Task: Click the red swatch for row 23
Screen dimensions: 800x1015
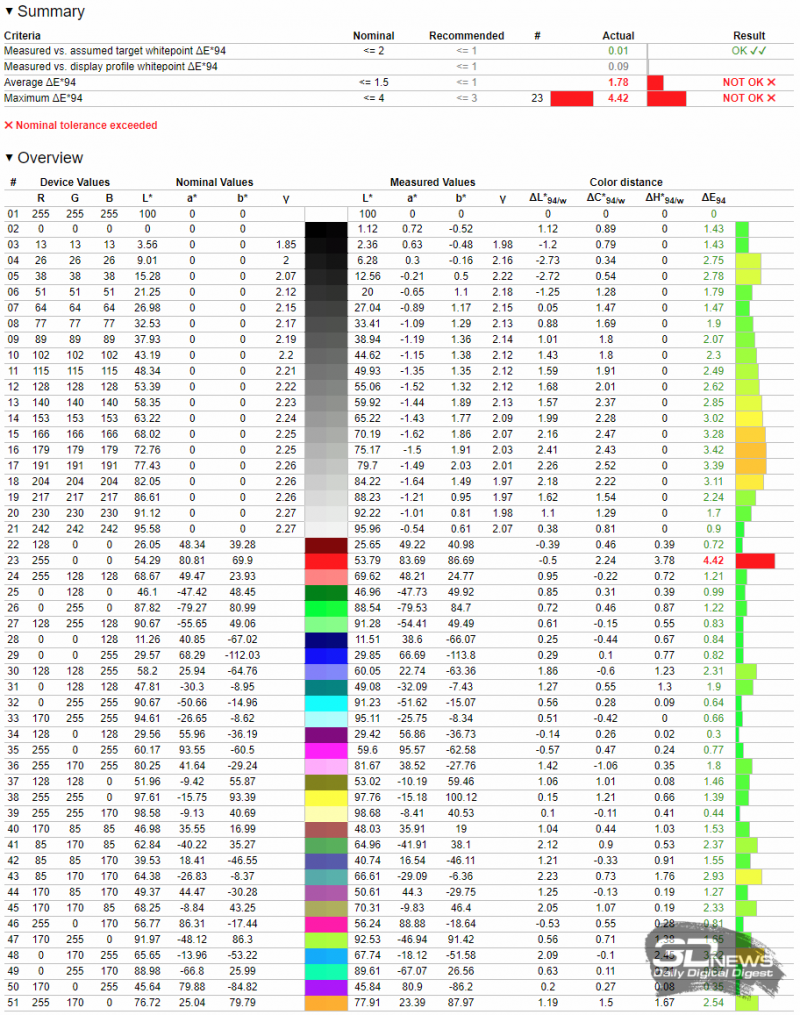Action: 326,561
